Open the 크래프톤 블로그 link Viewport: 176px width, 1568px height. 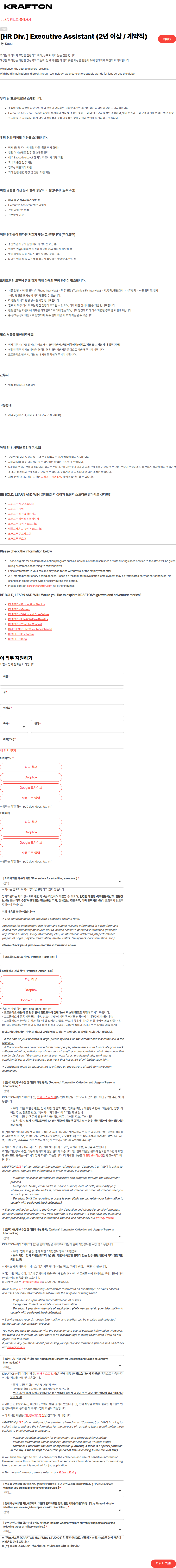[17, 539]
